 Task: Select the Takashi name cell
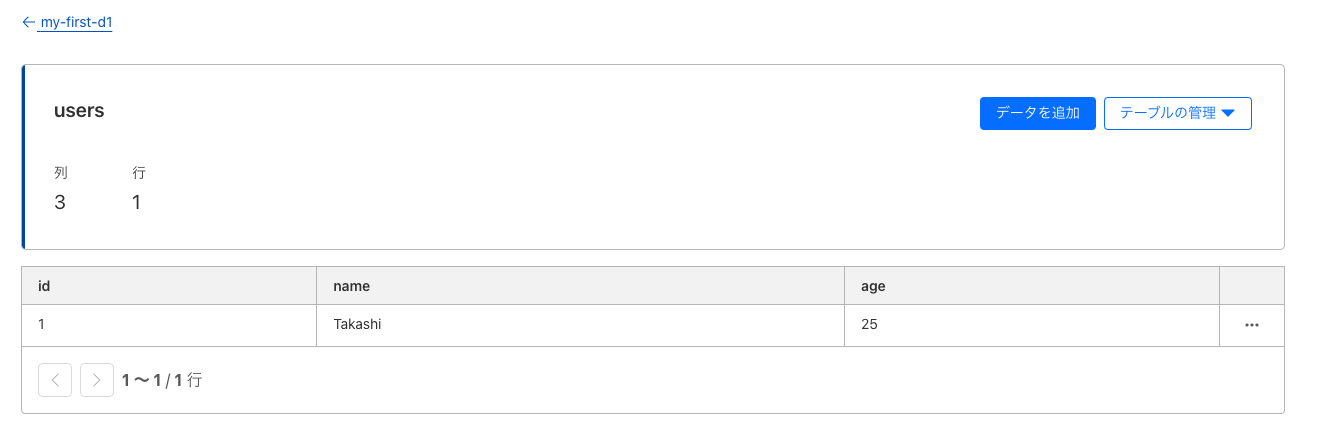(581, 325)
